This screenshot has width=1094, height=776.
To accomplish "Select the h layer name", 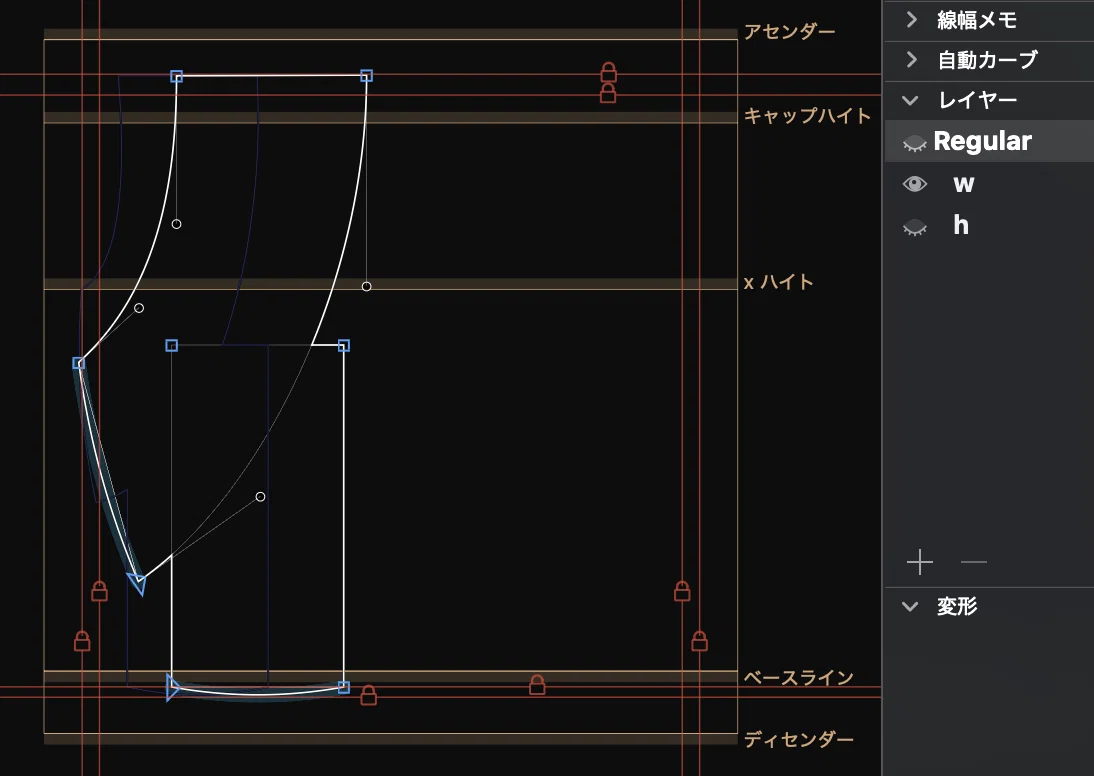I will click(961, 225).
